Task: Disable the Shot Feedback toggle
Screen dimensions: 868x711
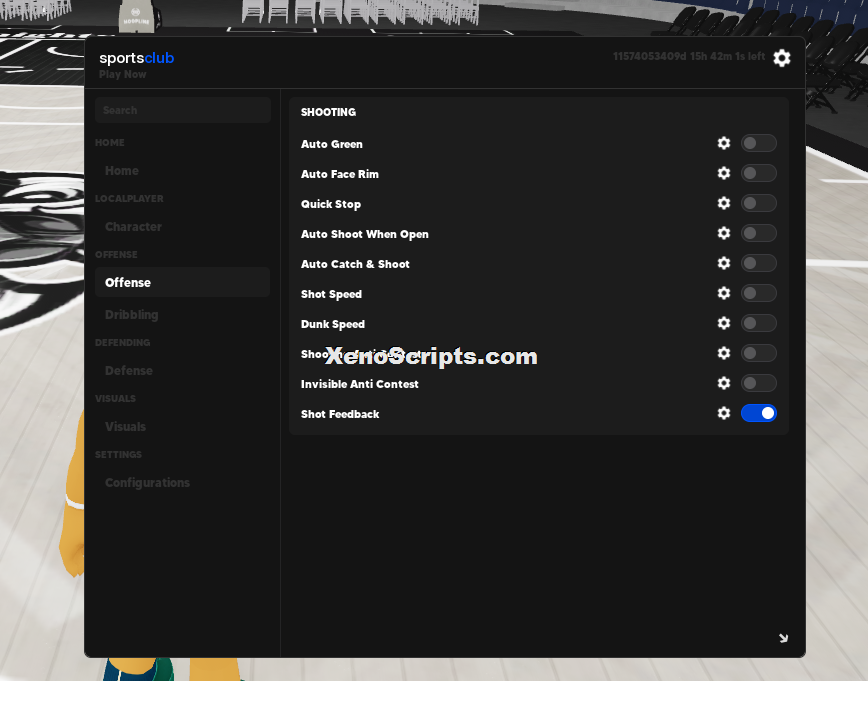Action: 758,413
